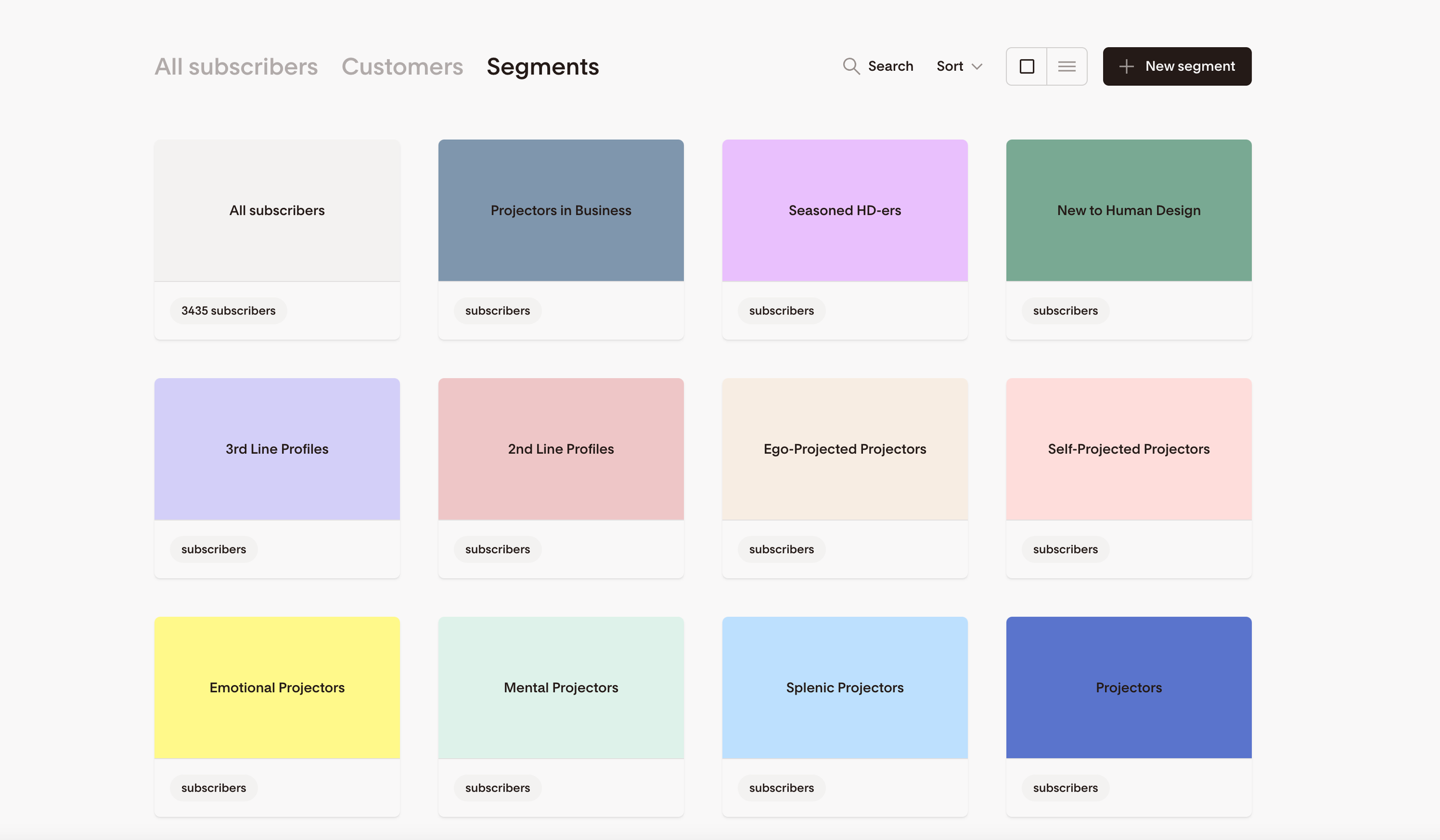1440x840 pixels.
Task: Click the magnifying glass search icon
Action: pyautogui.click(x=851, y=66)
